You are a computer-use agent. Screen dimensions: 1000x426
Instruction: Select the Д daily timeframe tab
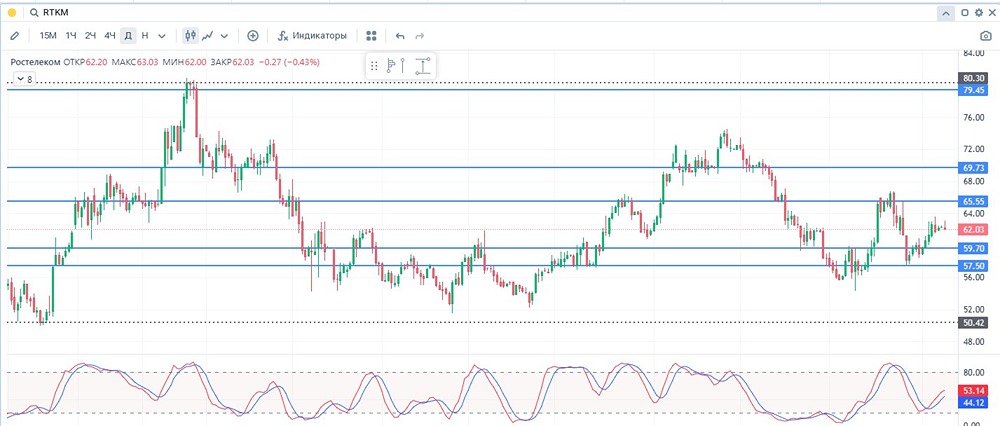coord(128,36)
